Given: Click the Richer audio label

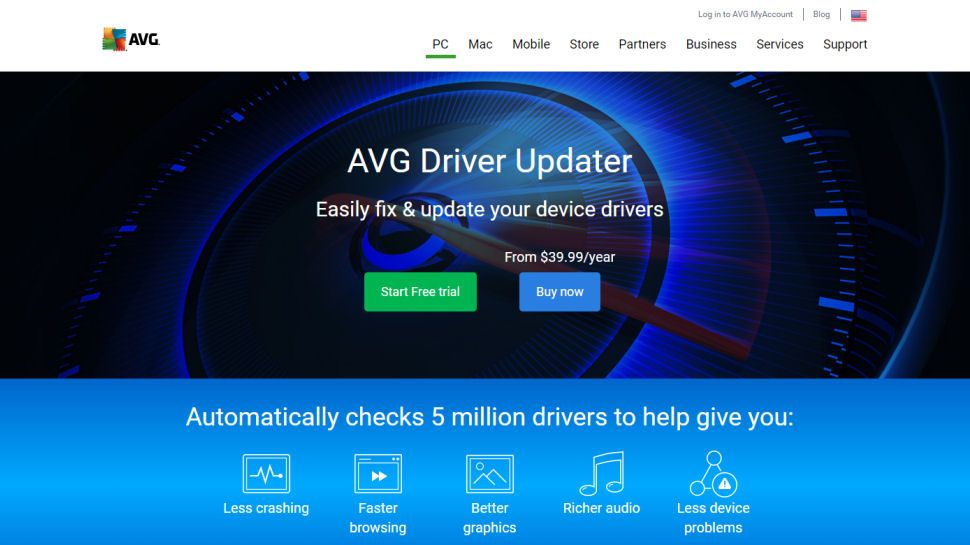Looking at the screenshot, I should click(601, 508).
